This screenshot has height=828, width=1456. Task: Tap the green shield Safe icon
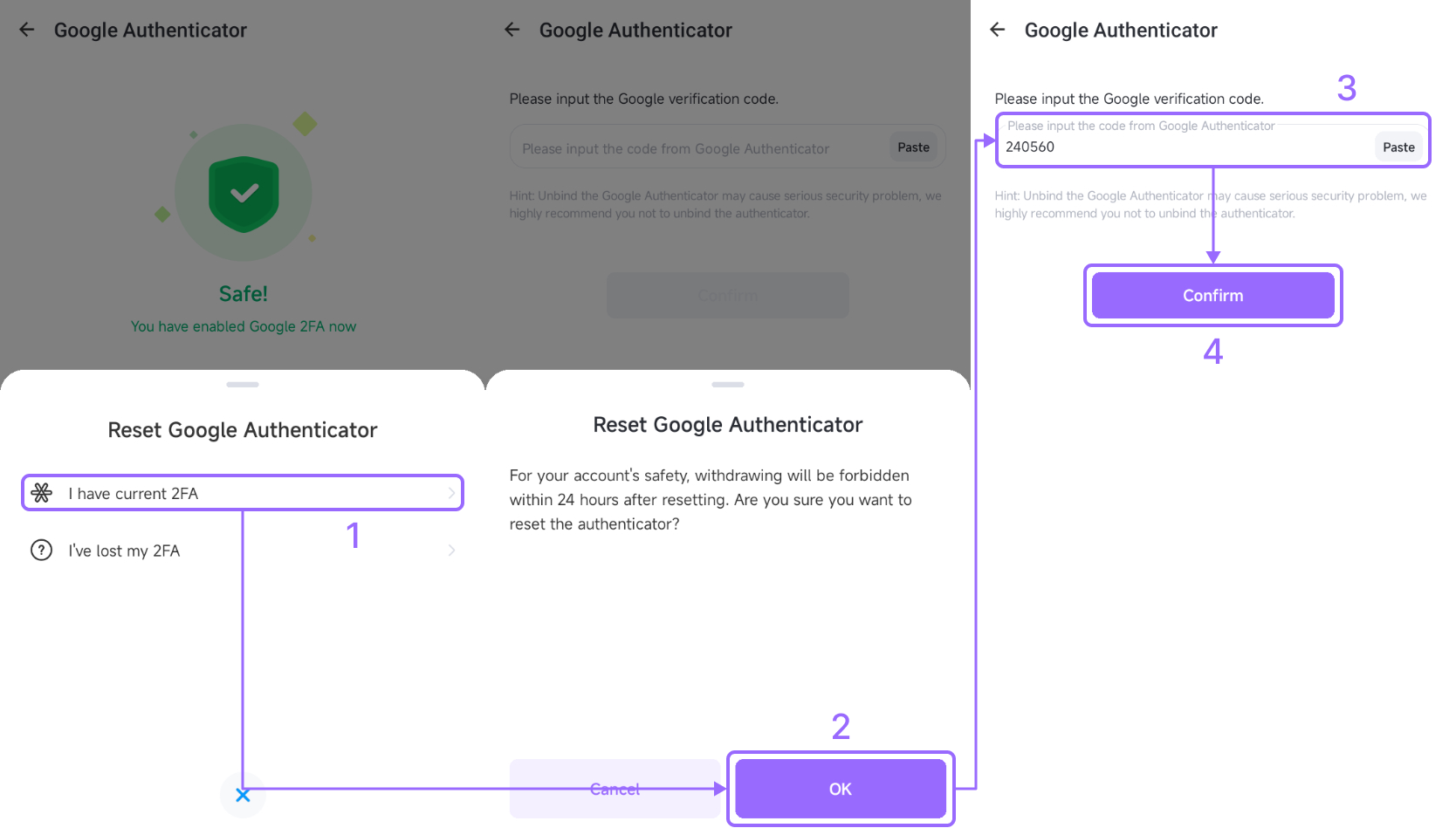(x=244, y=194)
